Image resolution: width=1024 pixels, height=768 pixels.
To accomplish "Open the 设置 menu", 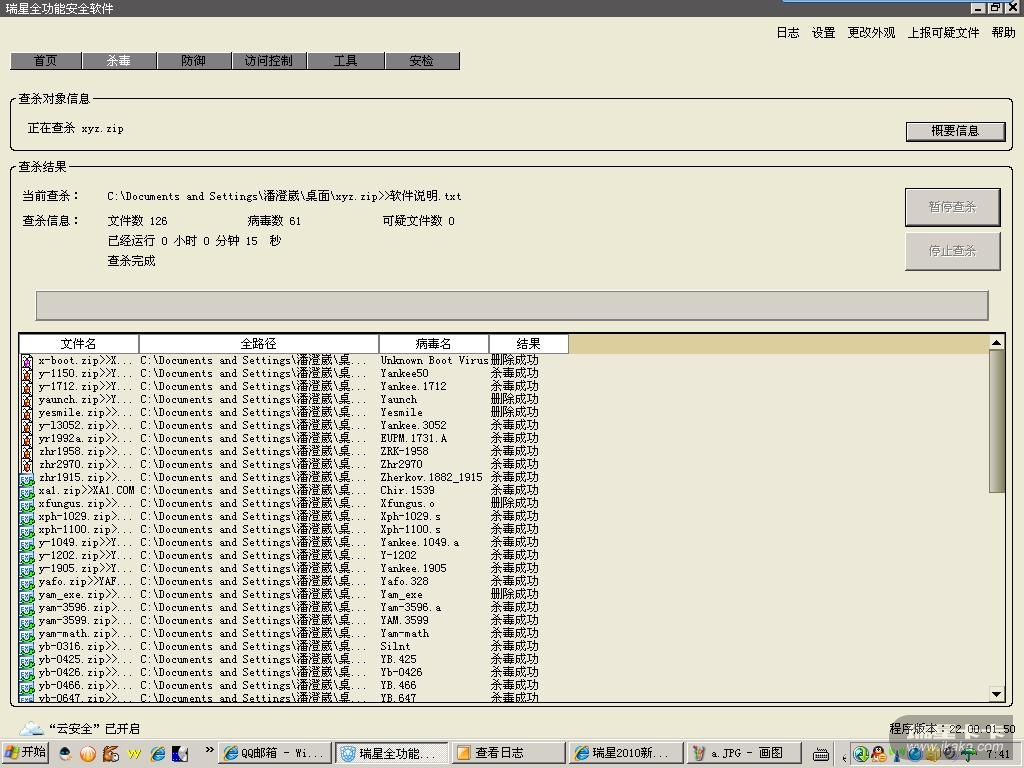I will point(823,33).
